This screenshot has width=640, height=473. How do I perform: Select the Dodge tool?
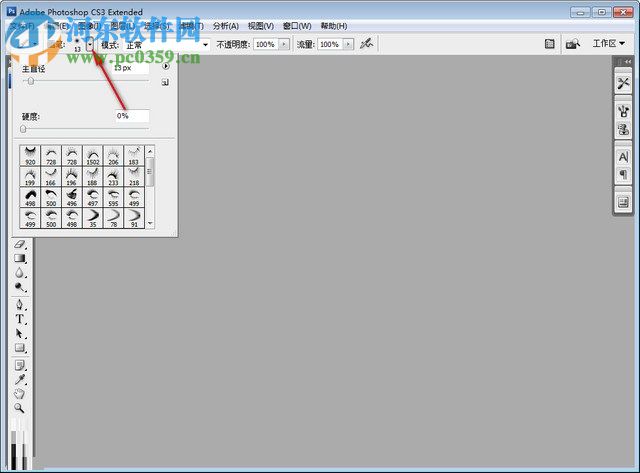[x=20, y=287]
